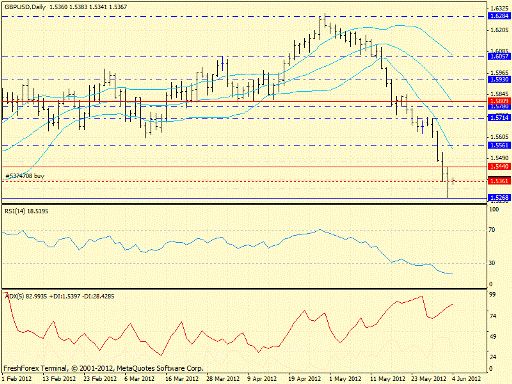Select the FreshForex Terminal copyright text
The image size is (512, 384).
[x=103, y=368]
